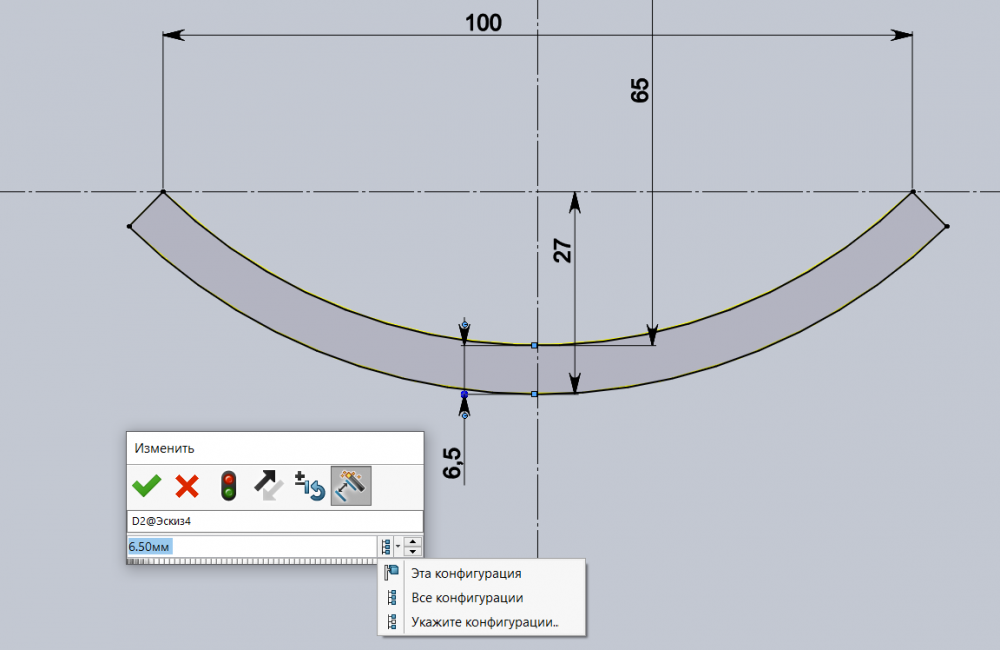Open the increment value settings icon

(x=310, y=486)
